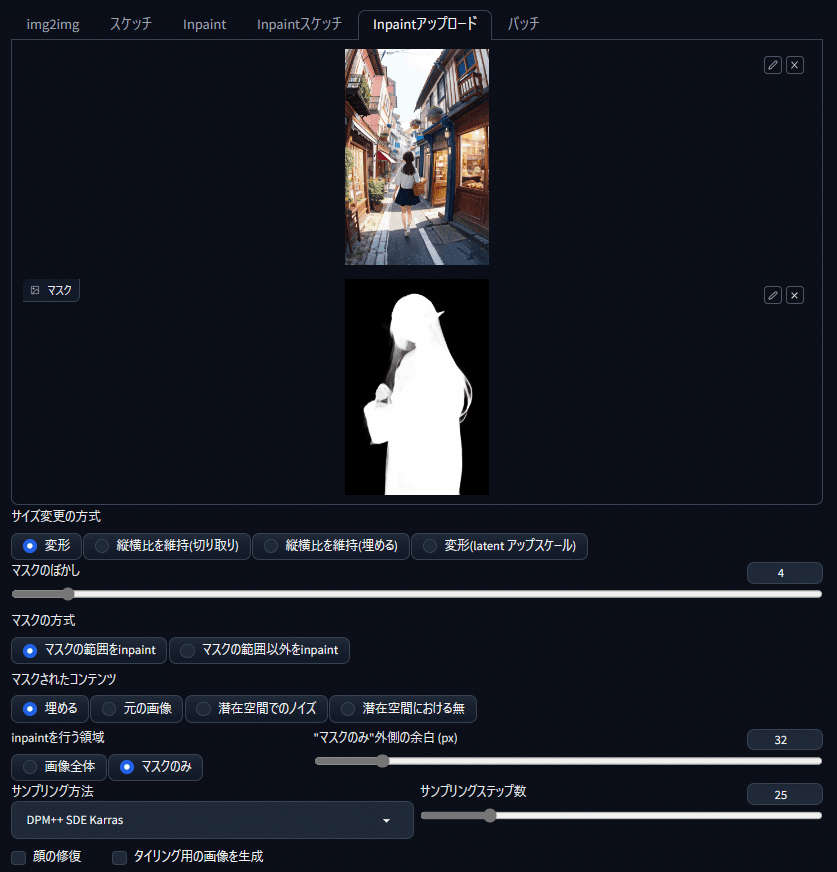The image size is (837, 872).
Task: Click the black and white mask preview image
Action: click(416, 387)
